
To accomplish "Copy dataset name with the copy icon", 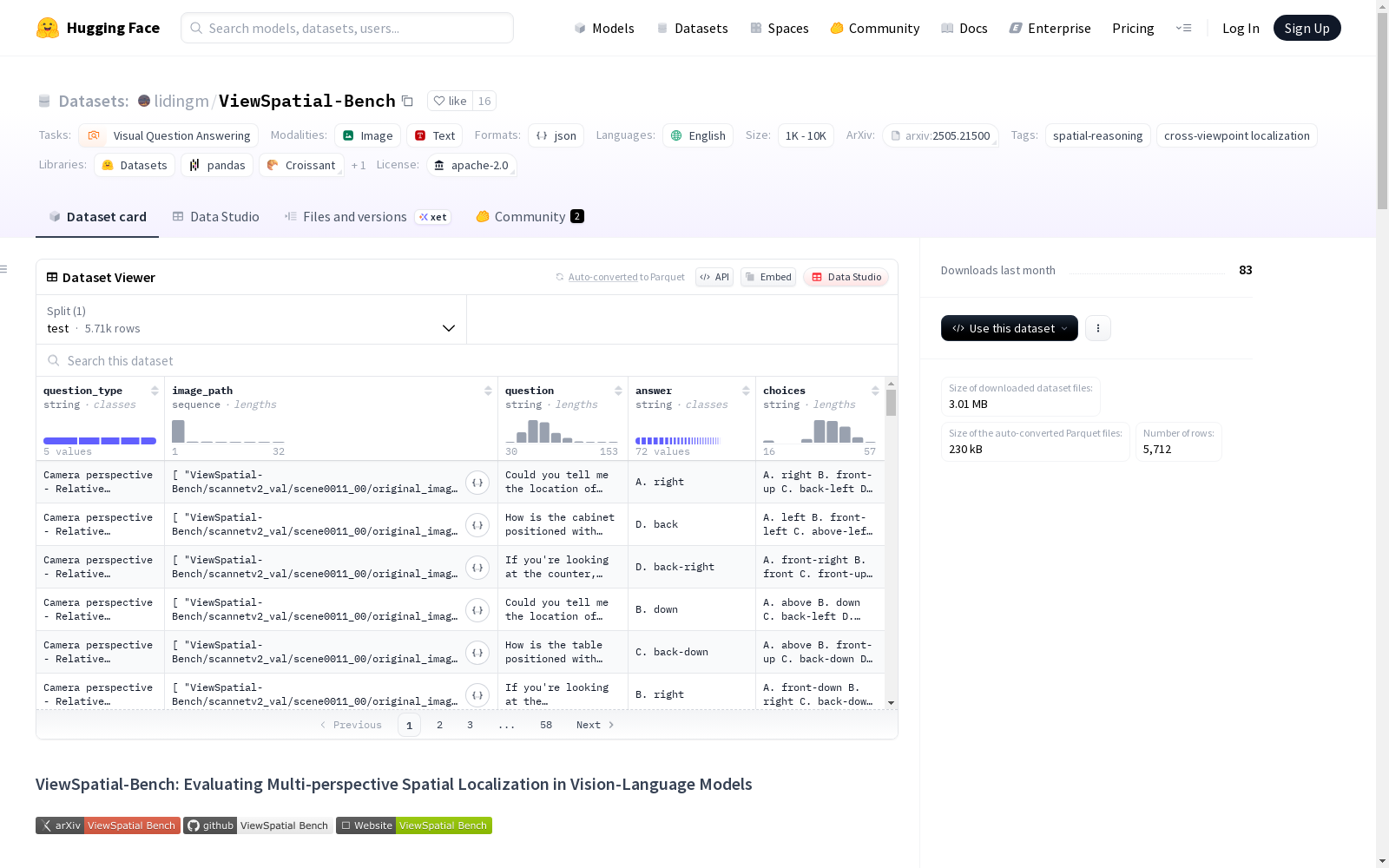I will (x=407, y=101).
